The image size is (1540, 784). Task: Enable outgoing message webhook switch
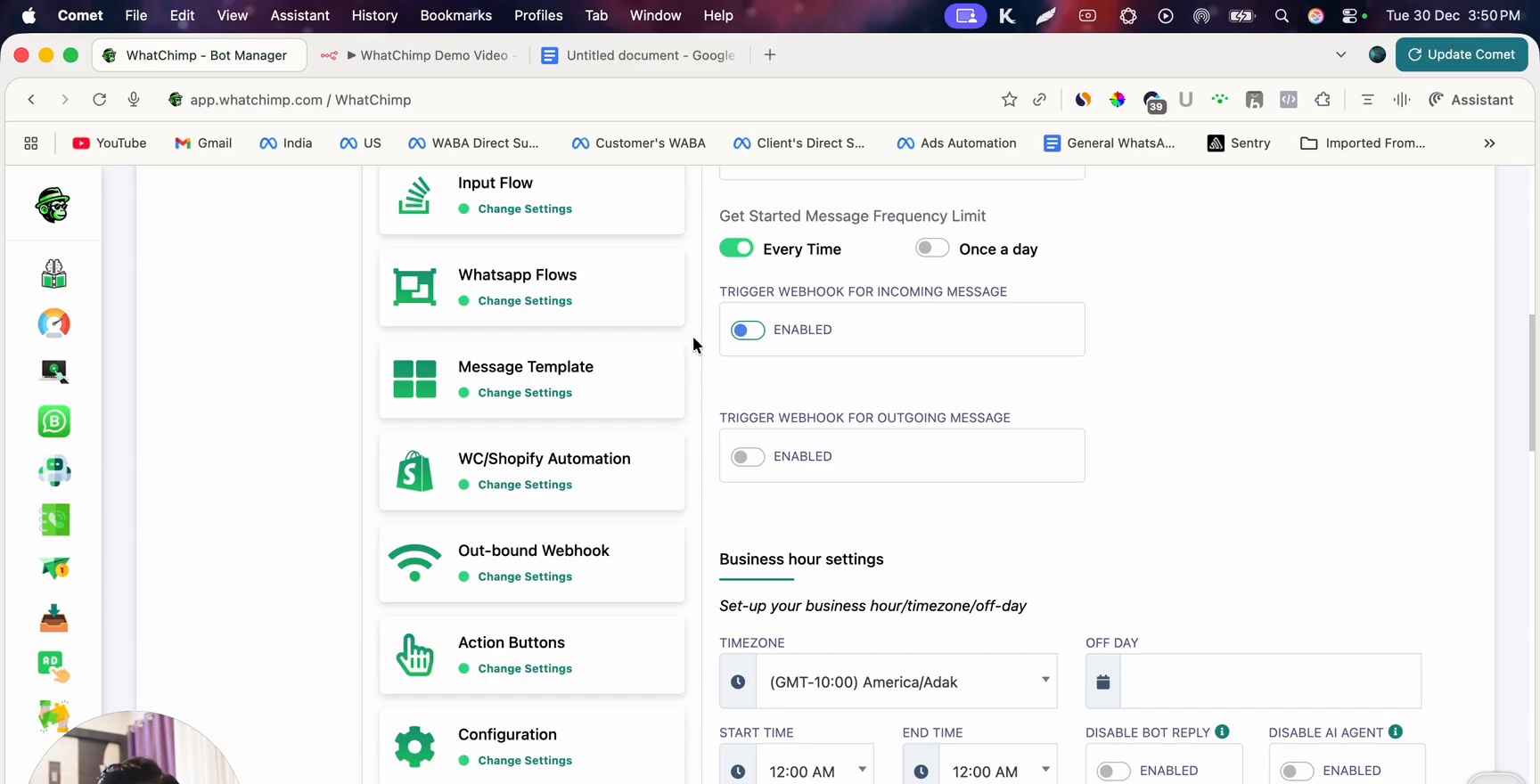pyautogui.click(x=748, y=457)
